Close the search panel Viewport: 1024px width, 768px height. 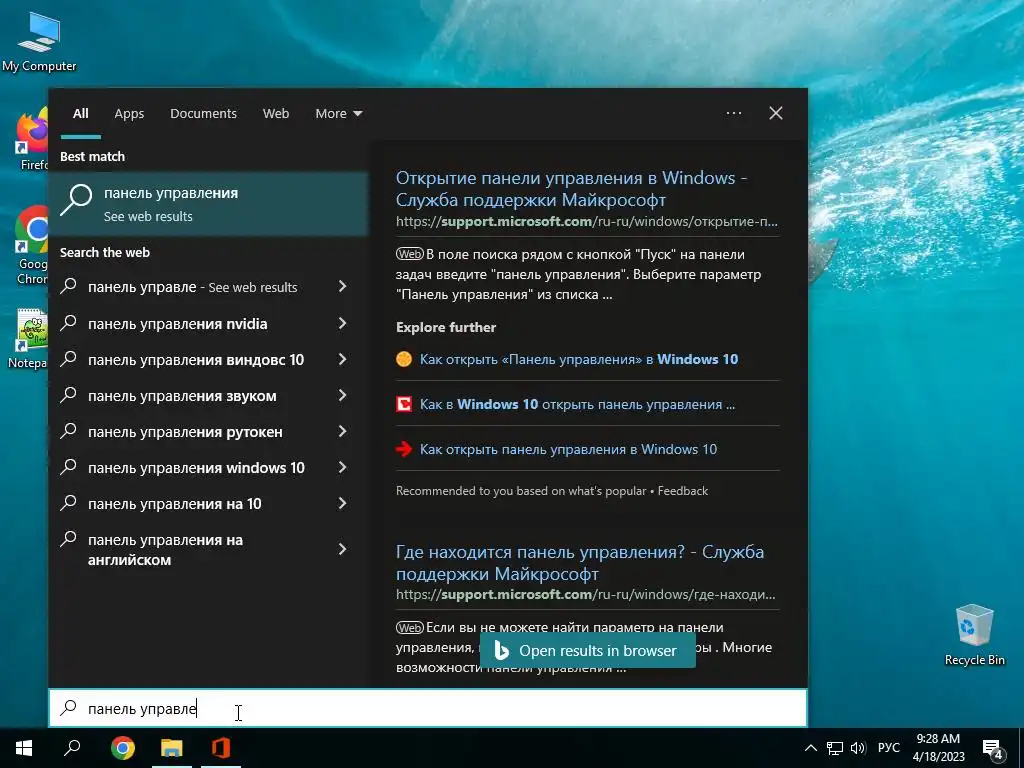tap(776, 113)
